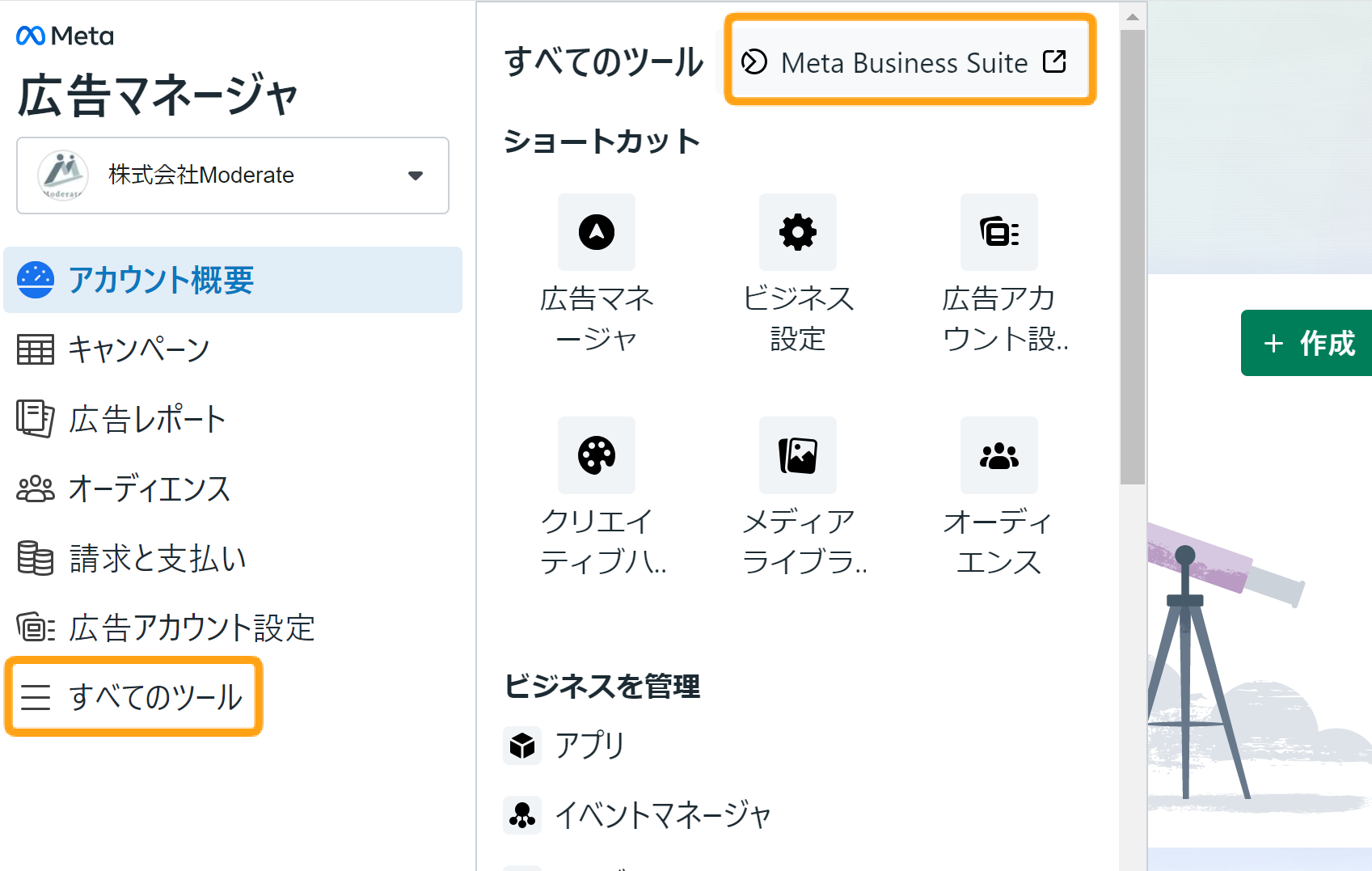
Task: Click the Meta Business Suite circle logo icon
Action: (x=754, y=61)
